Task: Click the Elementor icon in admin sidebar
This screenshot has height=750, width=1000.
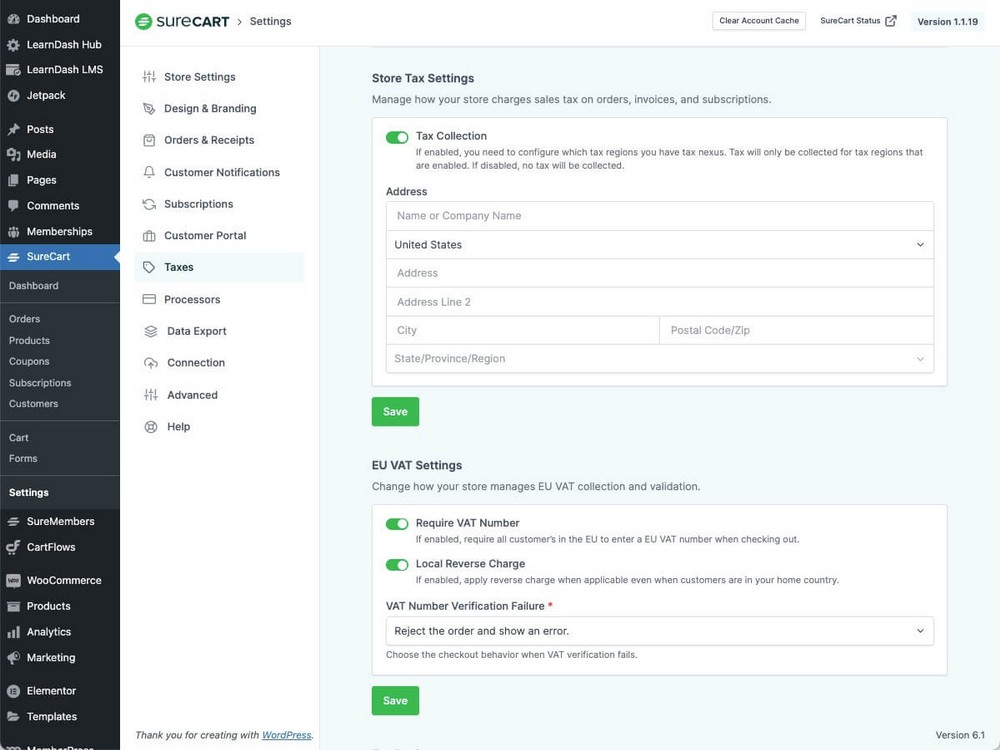Action: [13, 691]
